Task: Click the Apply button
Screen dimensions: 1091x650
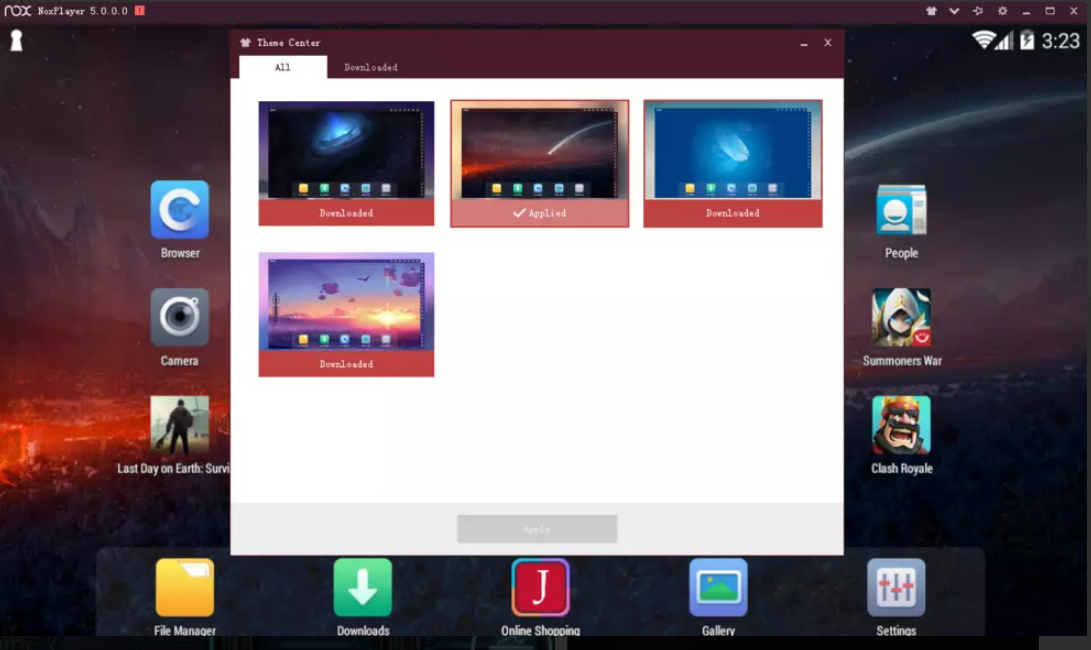Action: [537, 529]
